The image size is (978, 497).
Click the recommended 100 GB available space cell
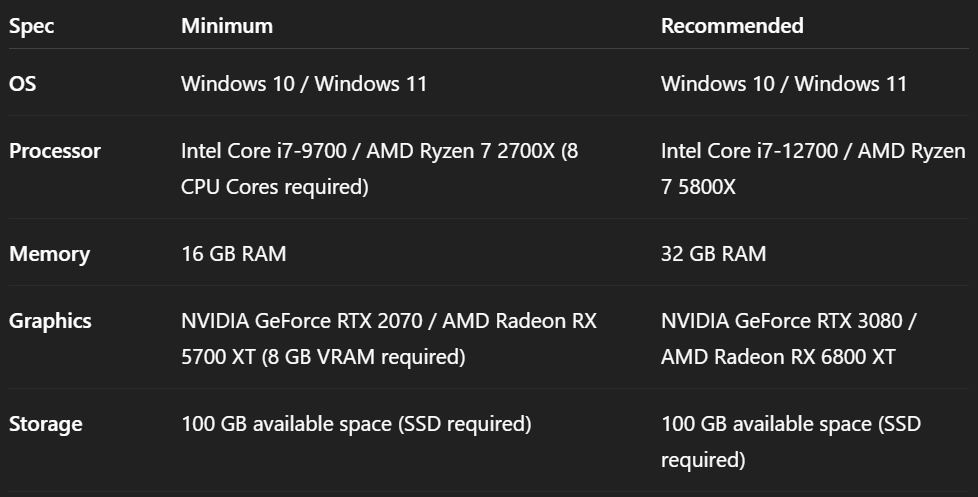[x=791, y=442]
